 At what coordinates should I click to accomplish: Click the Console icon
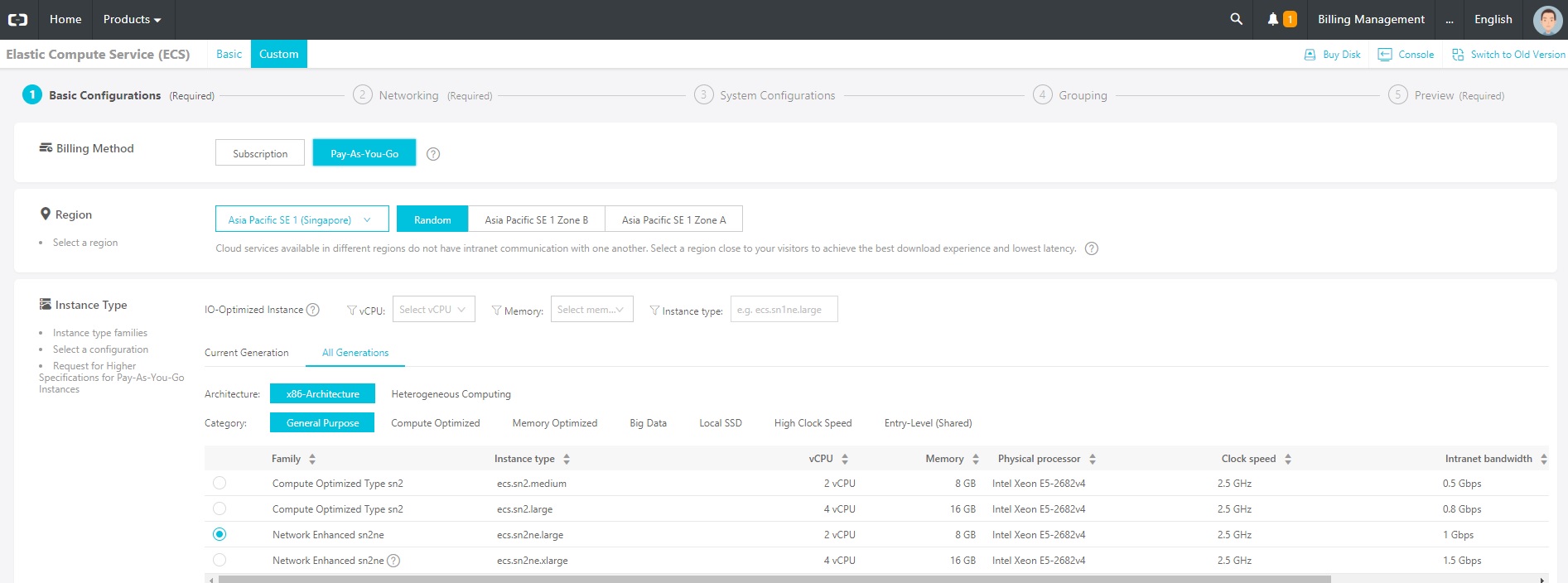[x=1385, y=55]
